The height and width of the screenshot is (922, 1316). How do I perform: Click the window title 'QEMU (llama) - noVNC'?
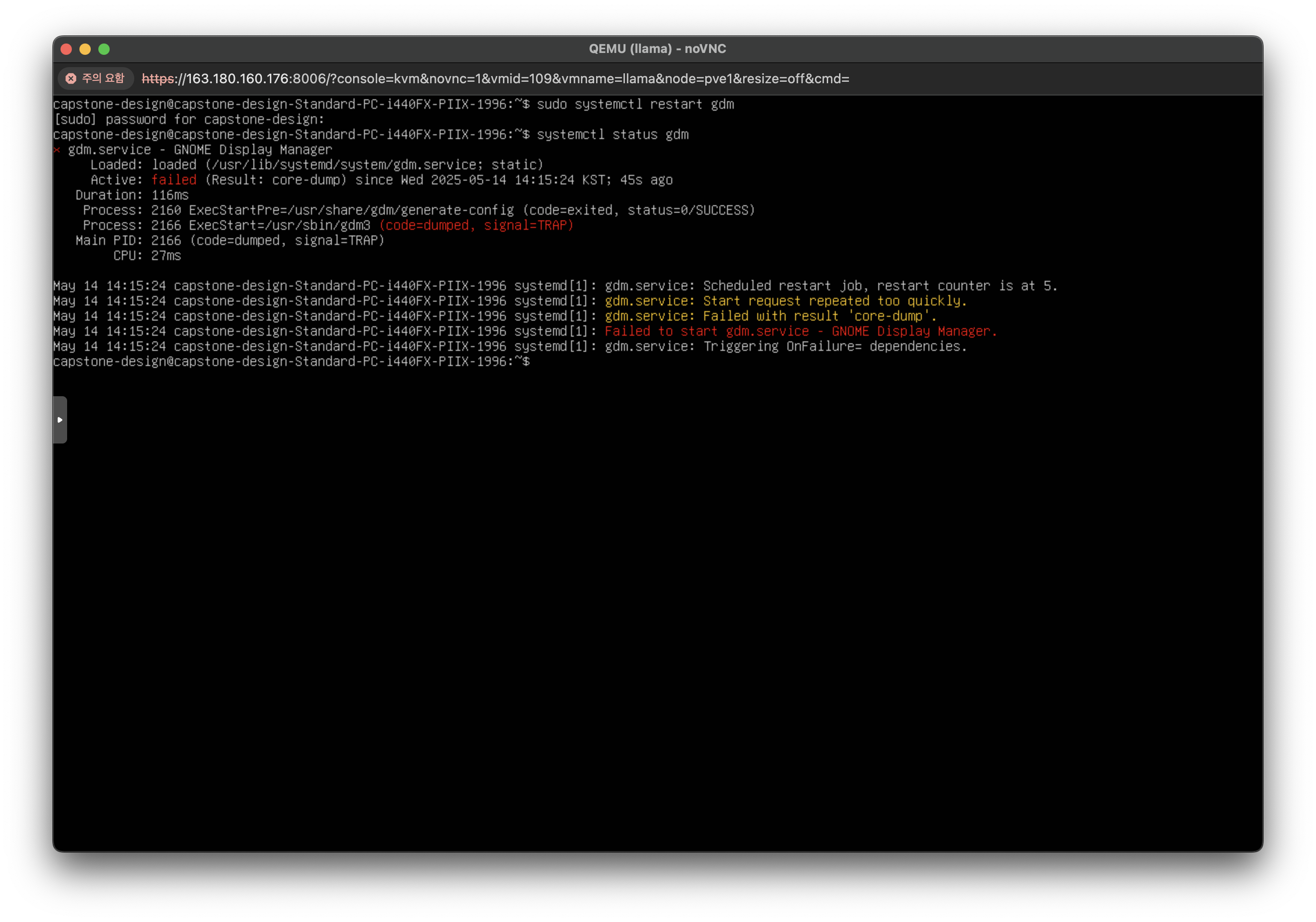point(657,49)
